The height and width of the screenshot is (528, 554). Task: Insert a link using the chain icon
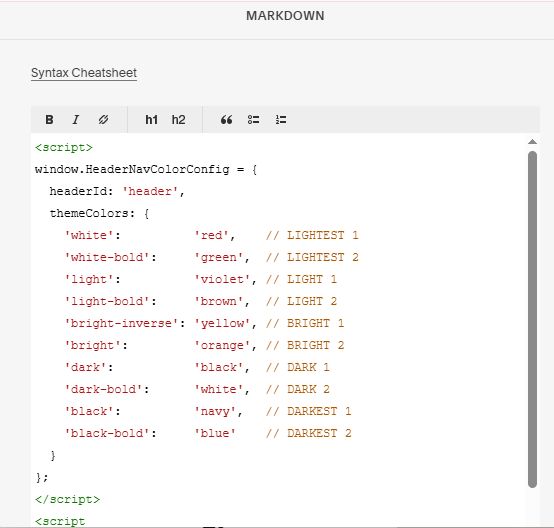pyautogui.click(x=103, y=120)
